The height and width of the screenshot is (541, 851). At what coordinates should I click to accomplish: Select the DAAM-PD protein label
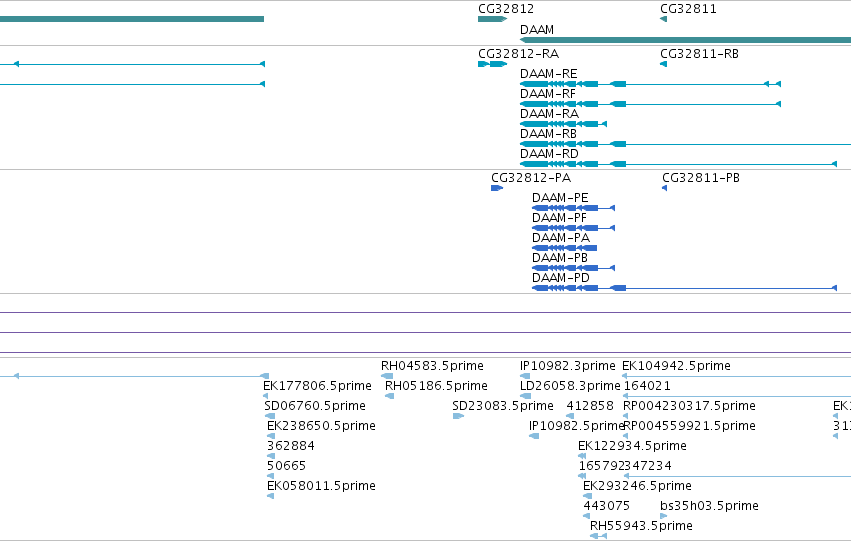pos(561,278)
